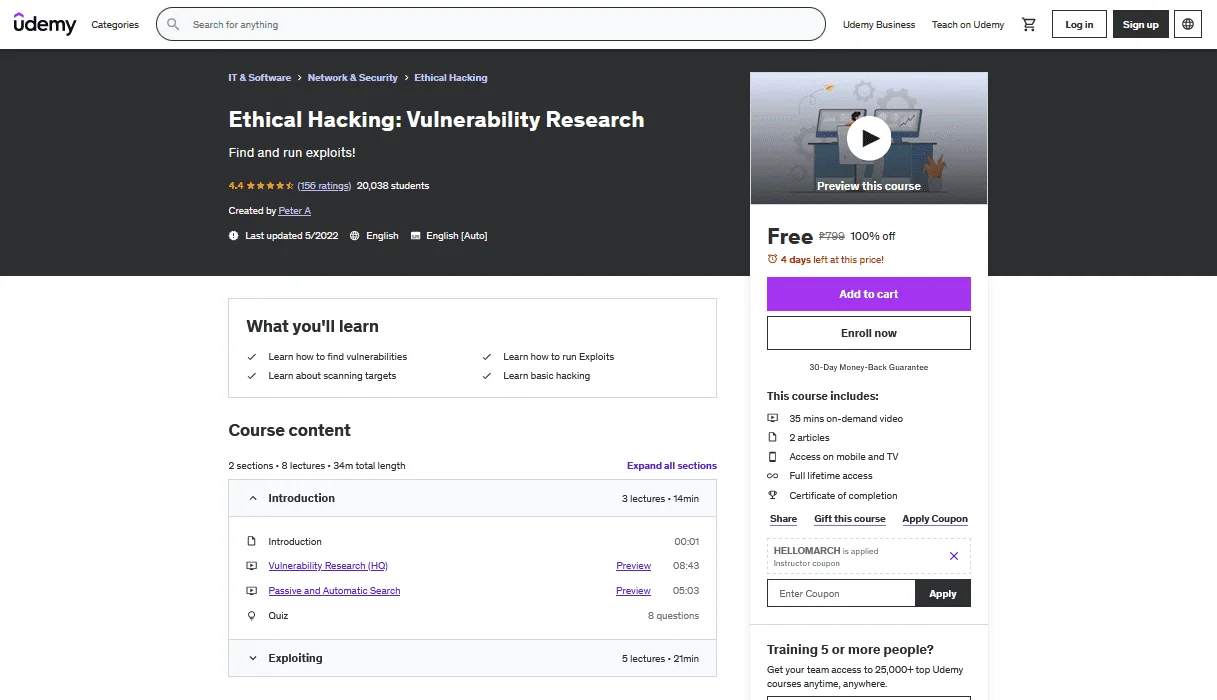The image size is (1217, 700).
Task: Click Preview for Vulnerability Research (HQ)
Action: (x=633, y=566)
